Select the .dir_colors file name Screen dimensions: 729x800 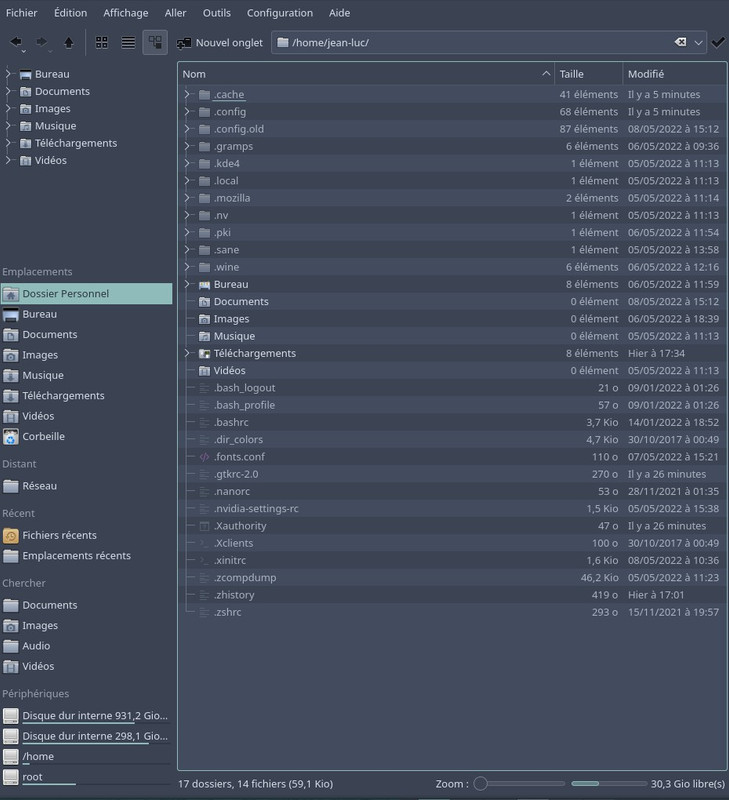pyautogui.click(x=238, y=440)
